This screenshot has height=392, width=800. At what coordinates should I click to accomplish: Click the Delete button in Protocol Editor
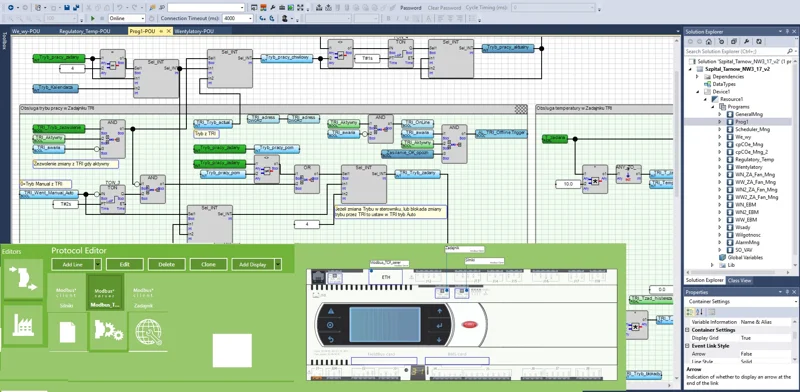[166, 264]
